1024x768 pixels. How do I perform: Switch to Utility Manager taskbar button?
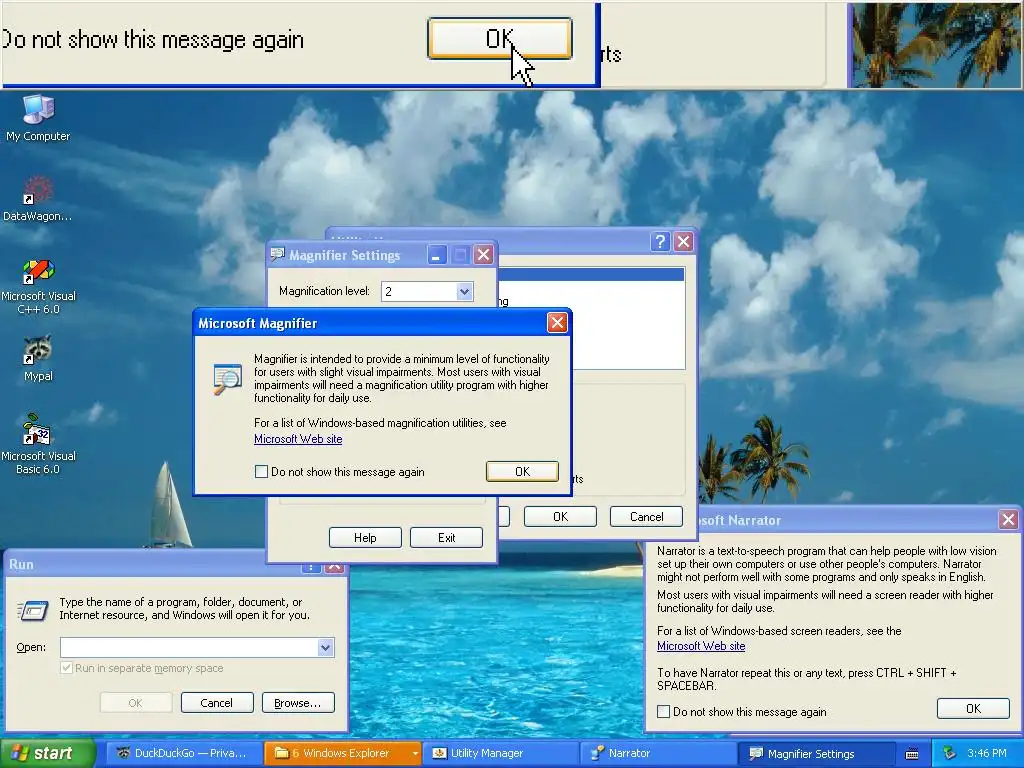point(501,753)
